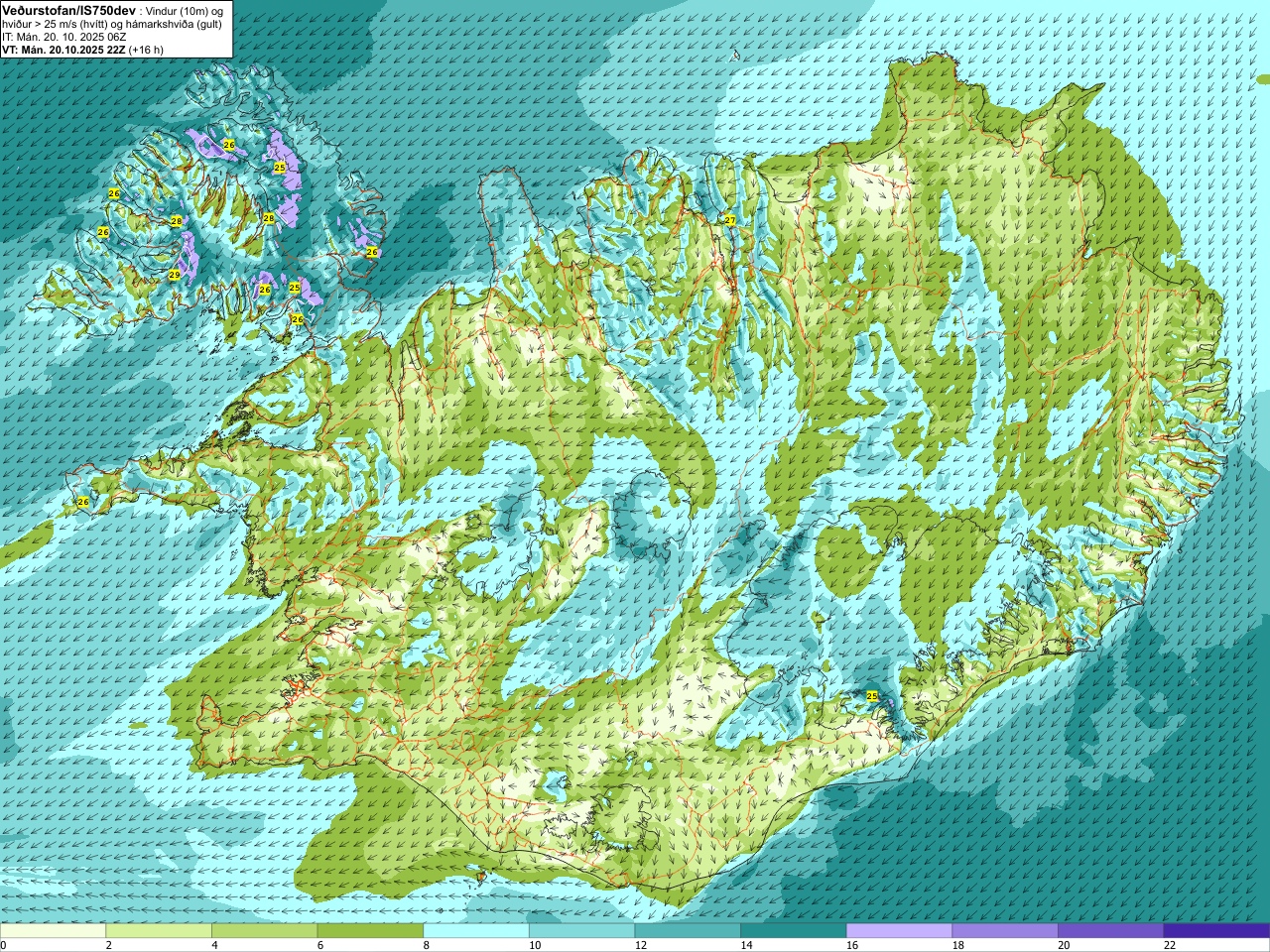Viewport: 1270px width, 952px height.
Task: Select the 14–16 m/s legend color
Action: tap(794, 931)
